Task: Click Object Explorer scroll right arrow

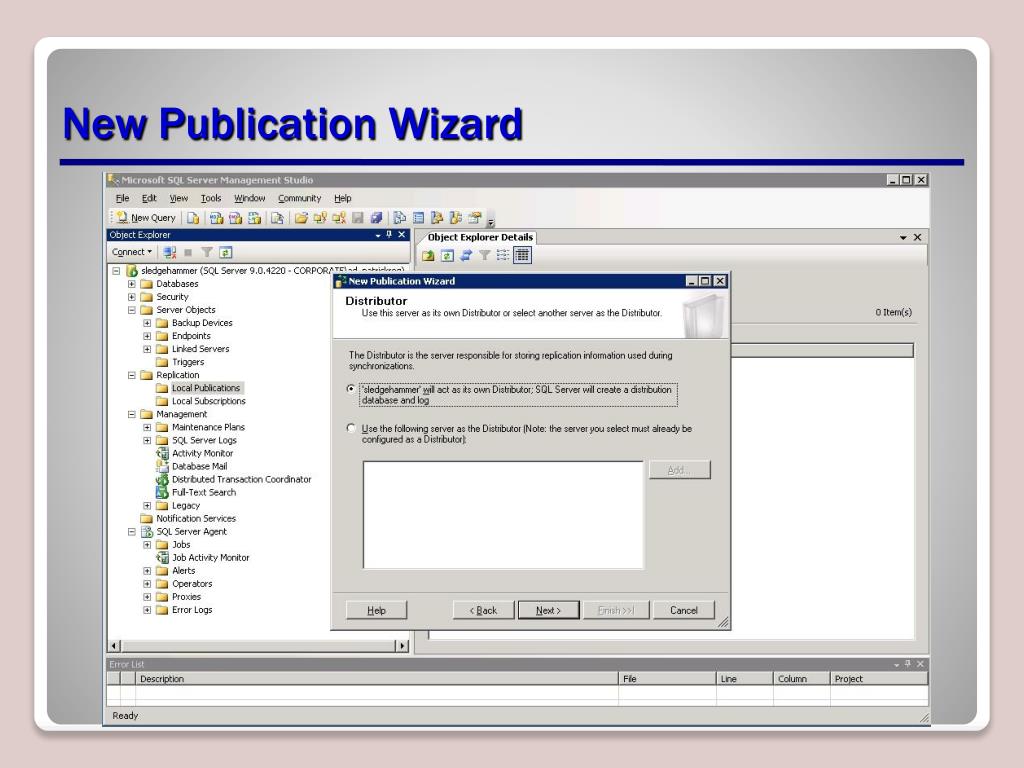Action: (402, 646)
